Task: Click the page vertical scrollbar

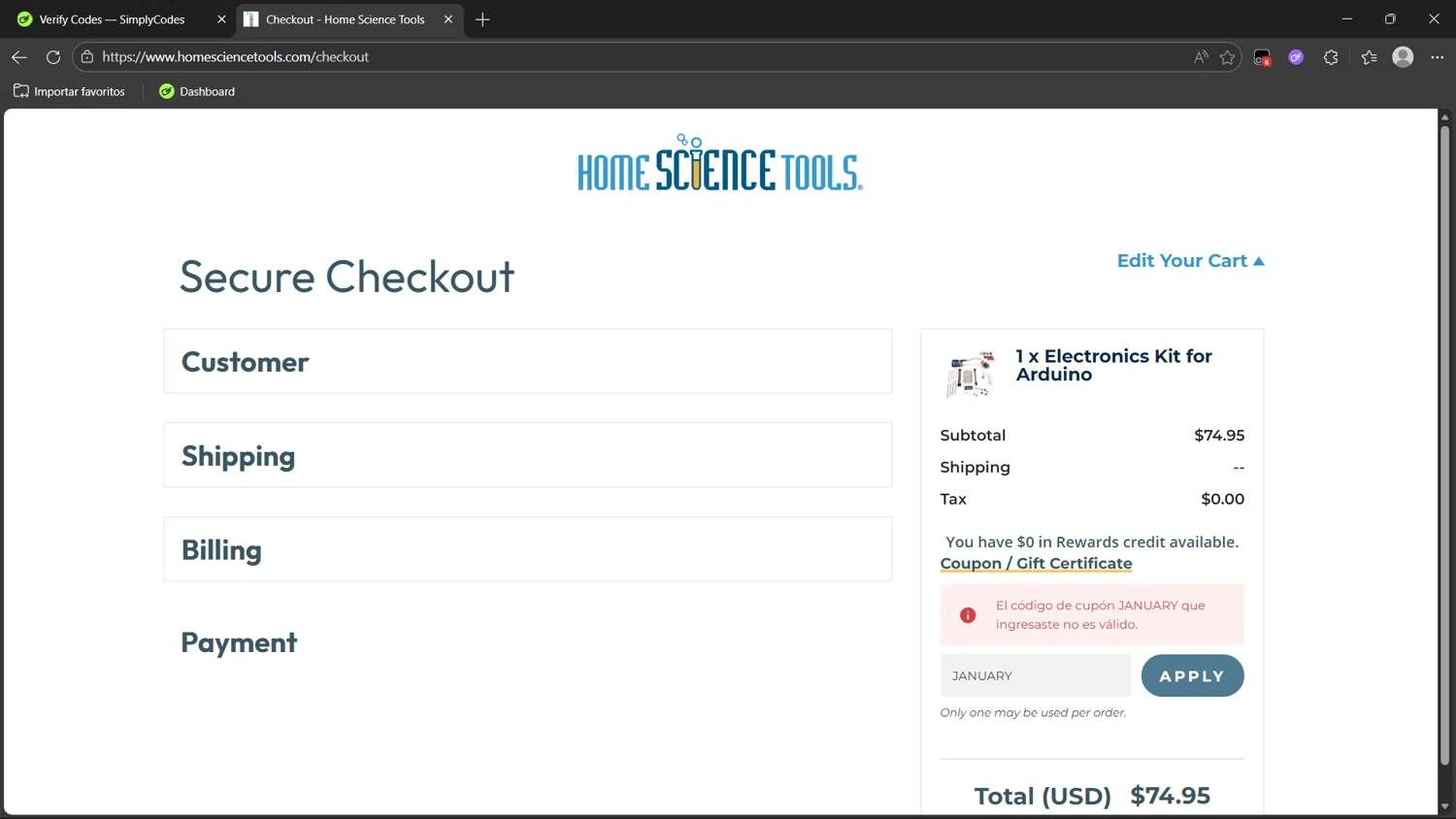Action: pos(1444,444)
